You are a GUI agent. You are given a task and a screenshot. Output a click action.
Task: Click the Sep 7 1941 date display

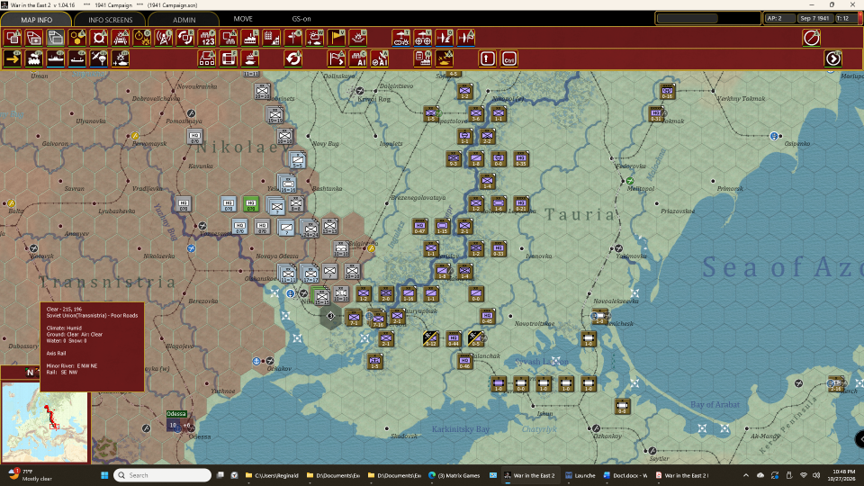tap(814, 18)
